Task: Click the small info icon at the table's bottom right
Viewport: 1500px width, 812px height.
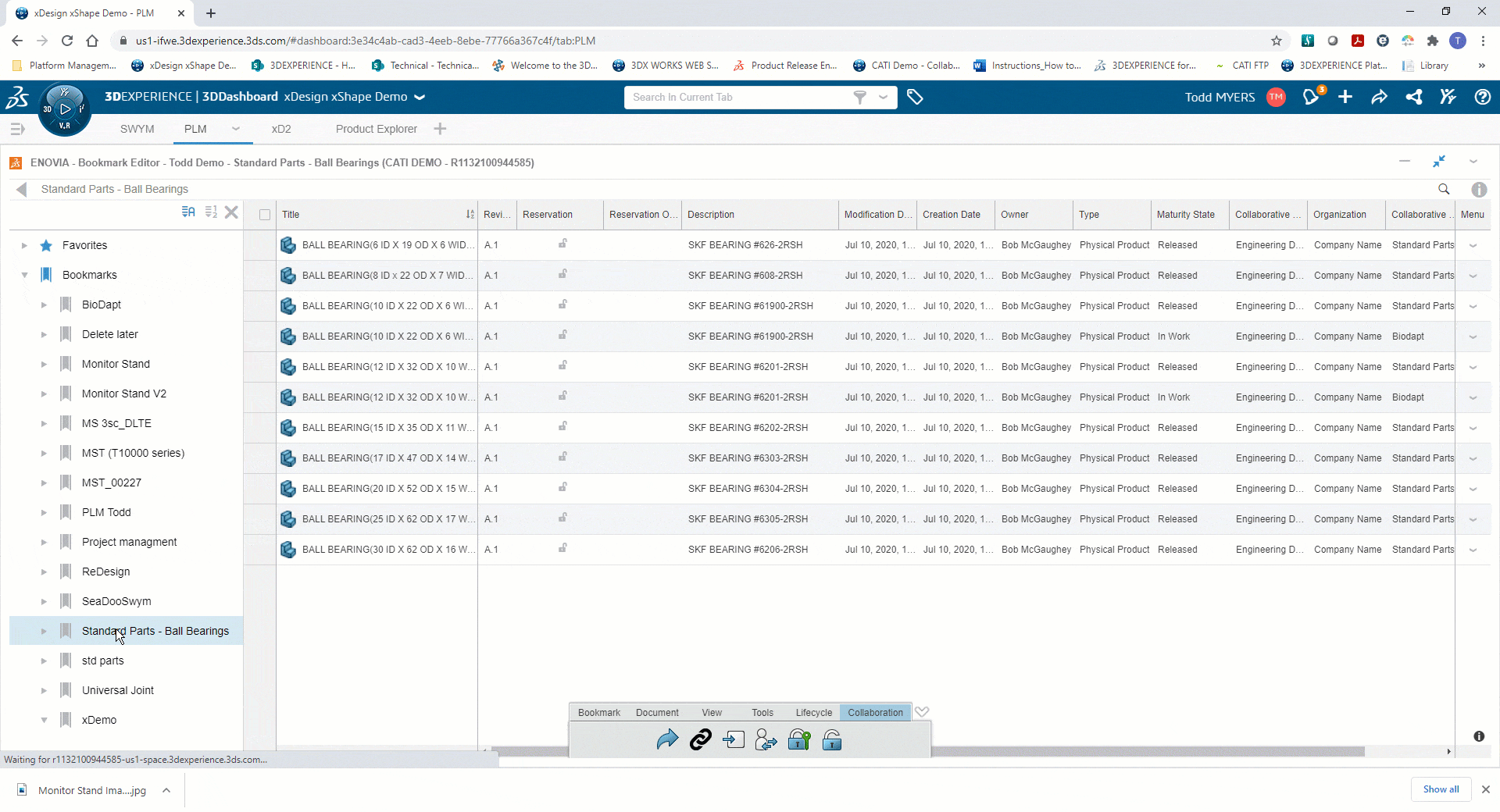Action: pos(1479,736)
